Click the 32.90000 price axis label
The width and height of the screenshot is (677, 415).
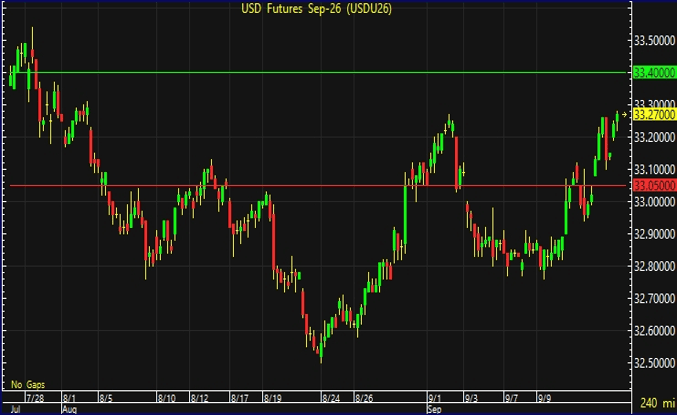coord(654,234)
